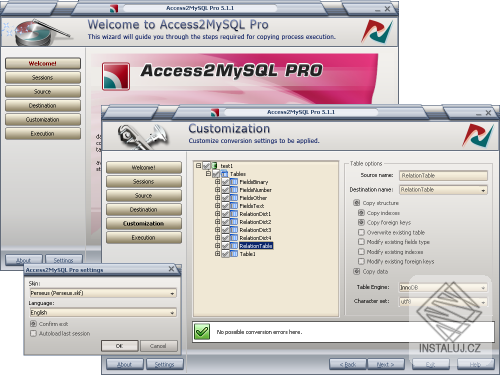This screenshot has width=500, height=375.
Task: Go to Source step in Customization window
Action: (x=144, y=196)
